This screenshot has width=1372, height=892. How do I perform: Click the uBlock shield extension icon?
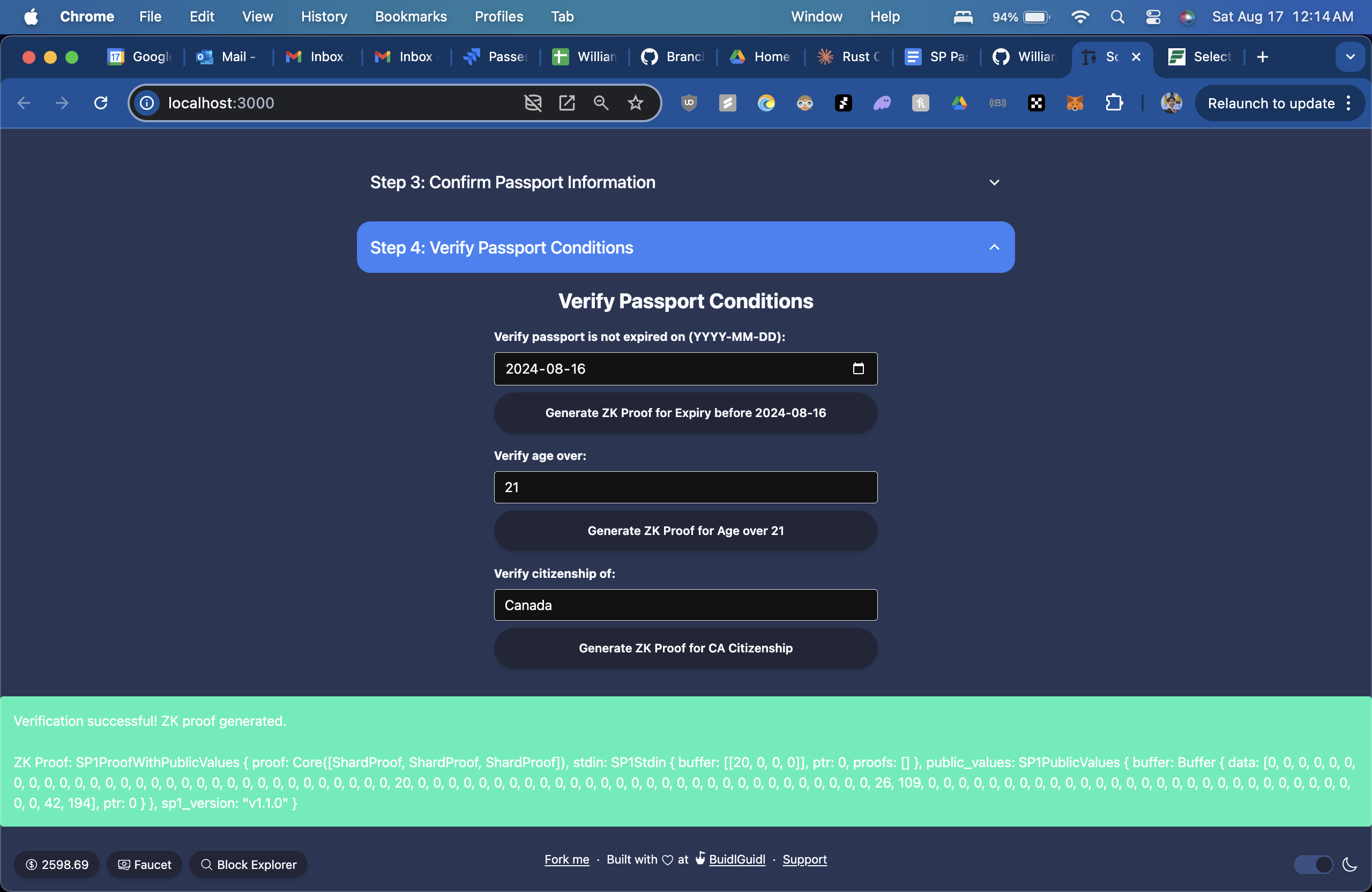tap(689, 103)
